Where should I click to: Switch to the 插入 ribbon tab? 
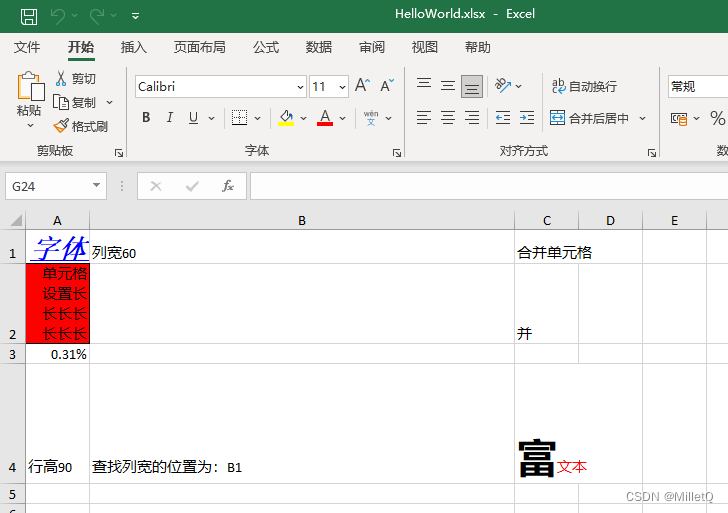(134, 47)
